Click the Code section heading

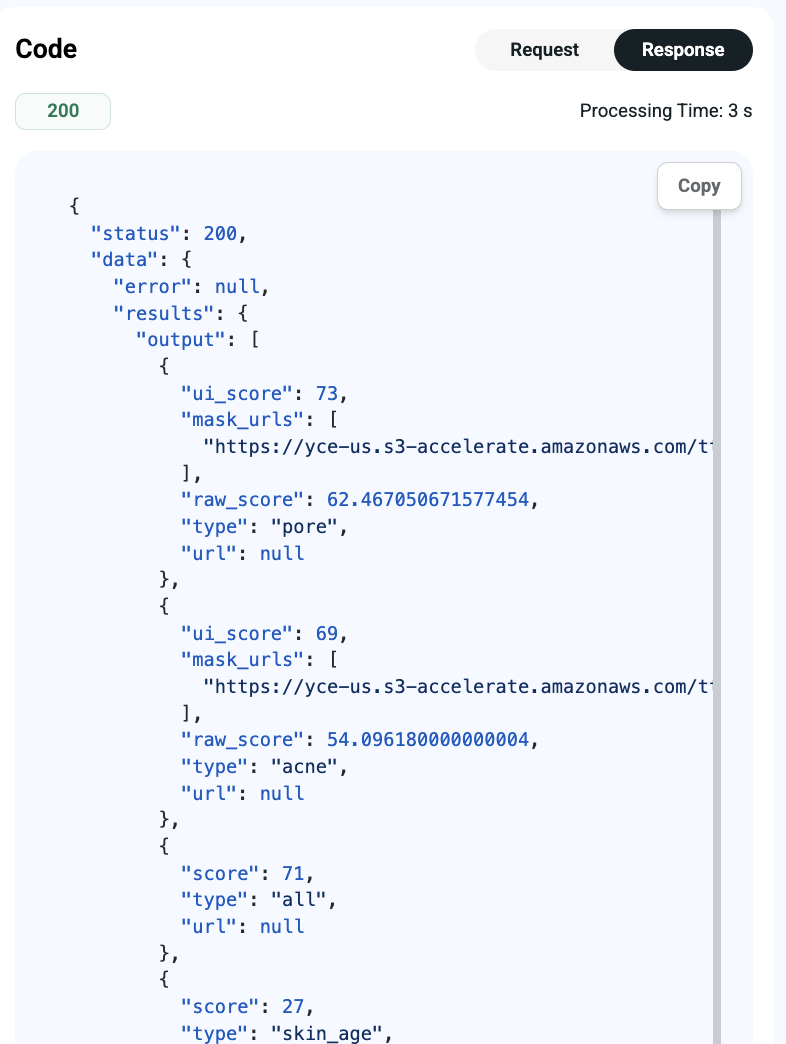pos(46,49)
